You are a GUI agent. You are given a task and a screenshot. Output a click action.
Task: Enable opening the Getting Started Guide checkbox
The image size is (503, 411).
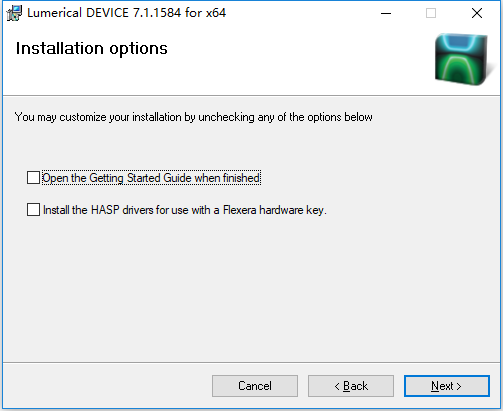[33, 178]
